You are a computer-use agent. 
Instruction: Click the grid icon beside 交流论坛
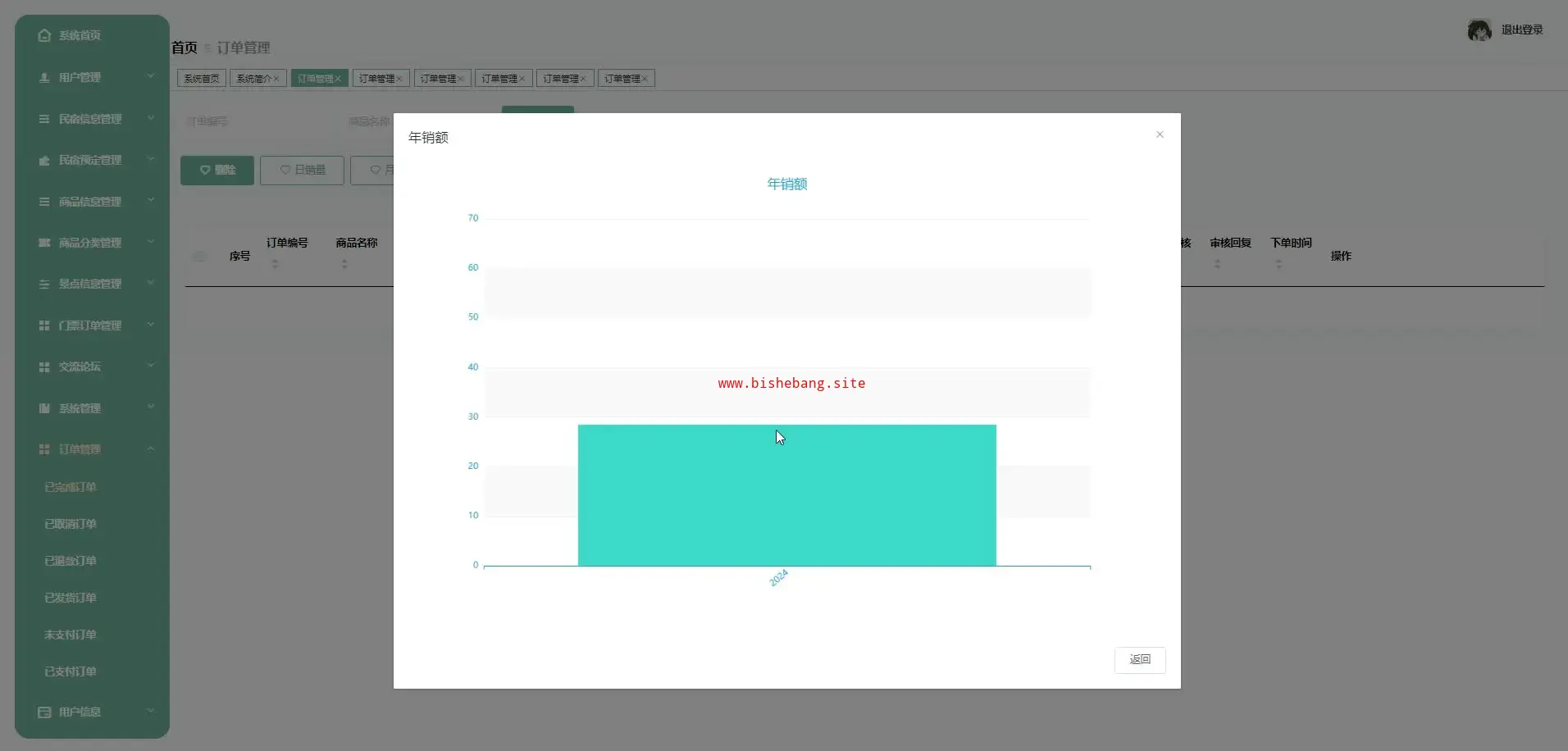[x=44, y=366]
